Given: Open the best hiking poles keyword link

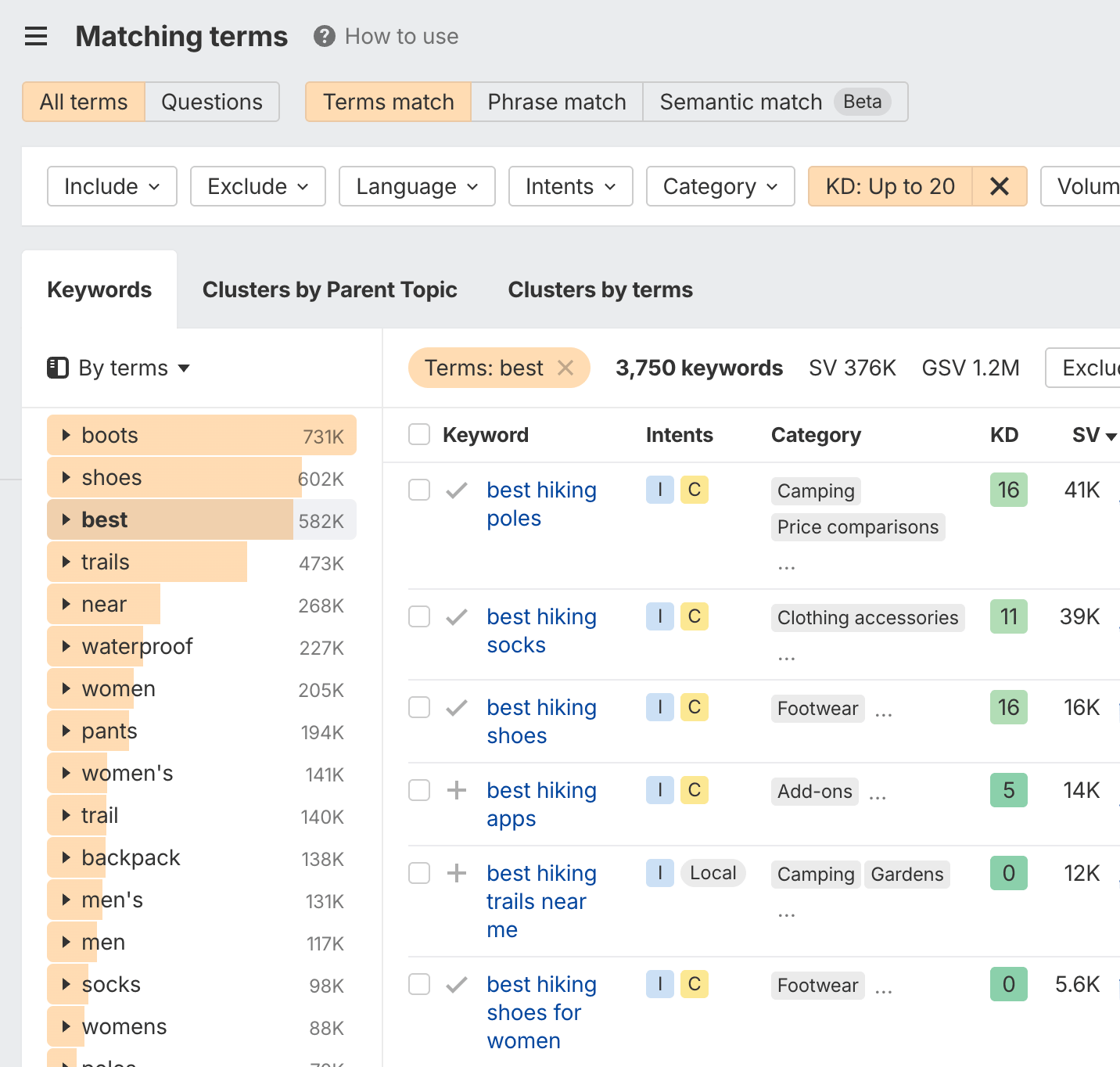Looking at the screenshot, I should (541, 505).
